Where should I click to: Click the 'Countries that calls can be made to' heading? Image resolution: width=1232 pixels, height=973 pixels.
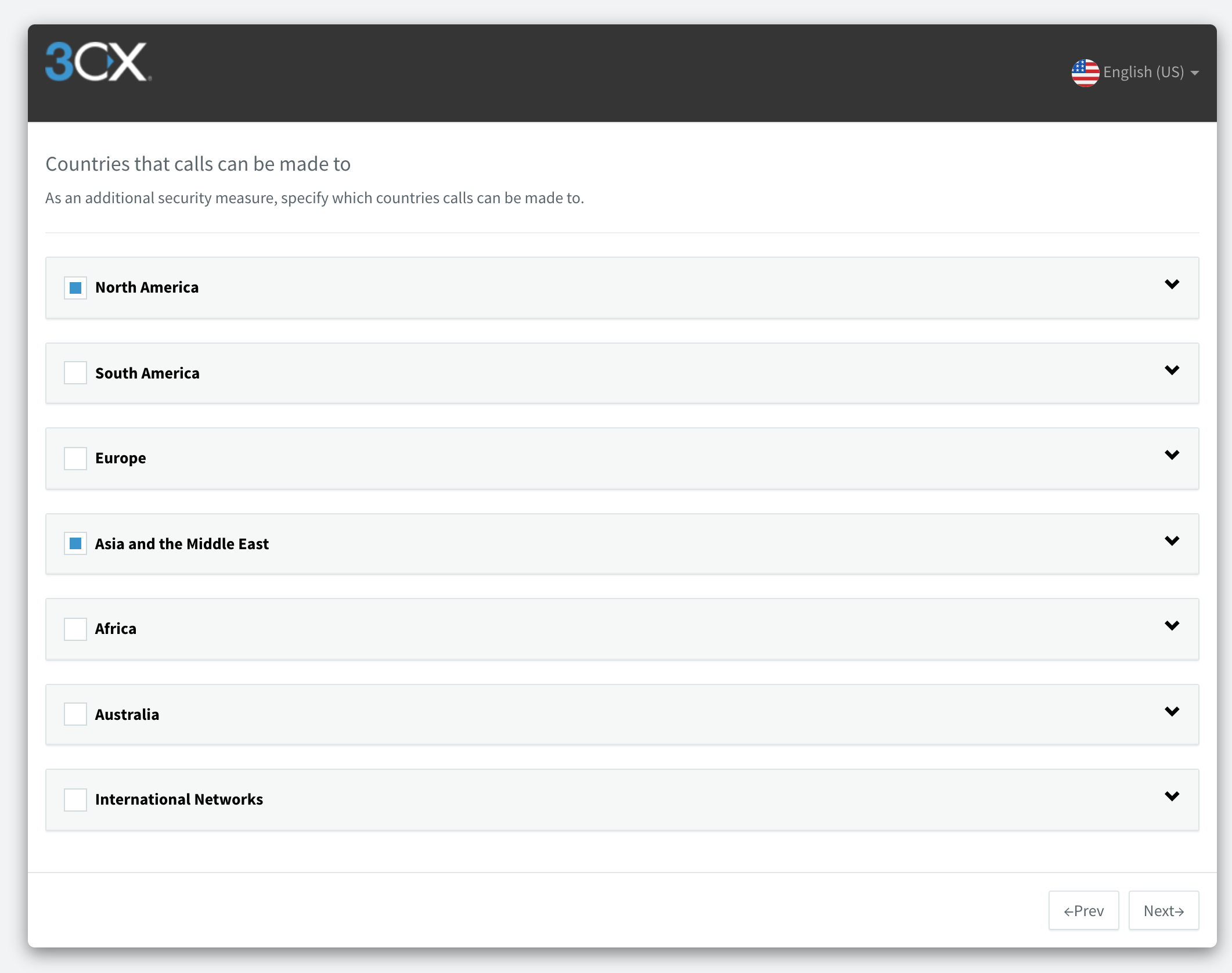click(198, 164)
